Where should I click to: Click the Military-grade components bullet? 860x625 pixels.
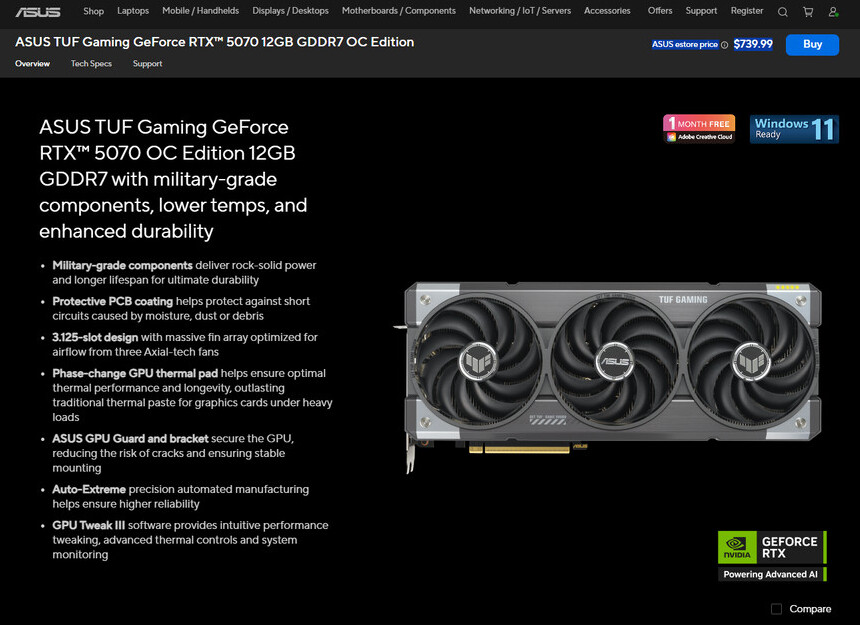(x=184, y=272)
